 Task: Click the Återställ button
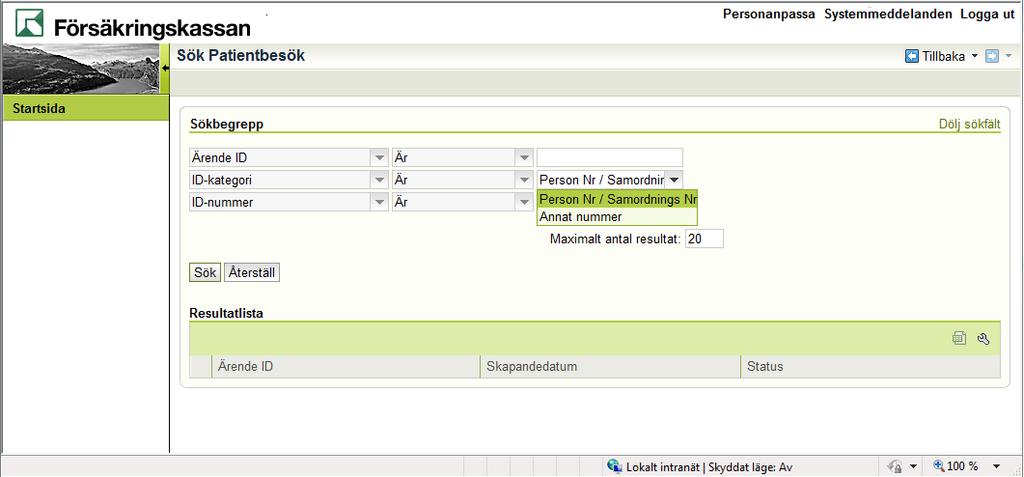251,272
